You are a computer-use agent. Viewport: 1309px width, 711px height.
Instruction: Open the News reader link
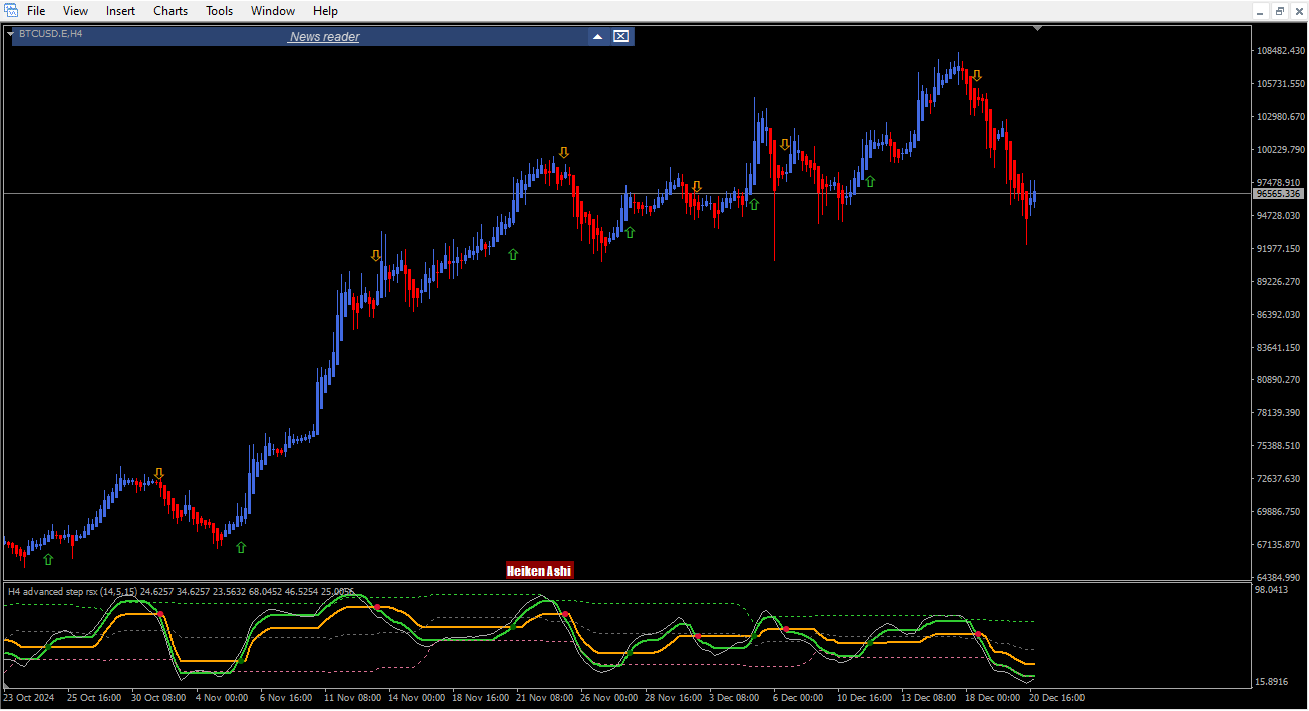[324, 37]
